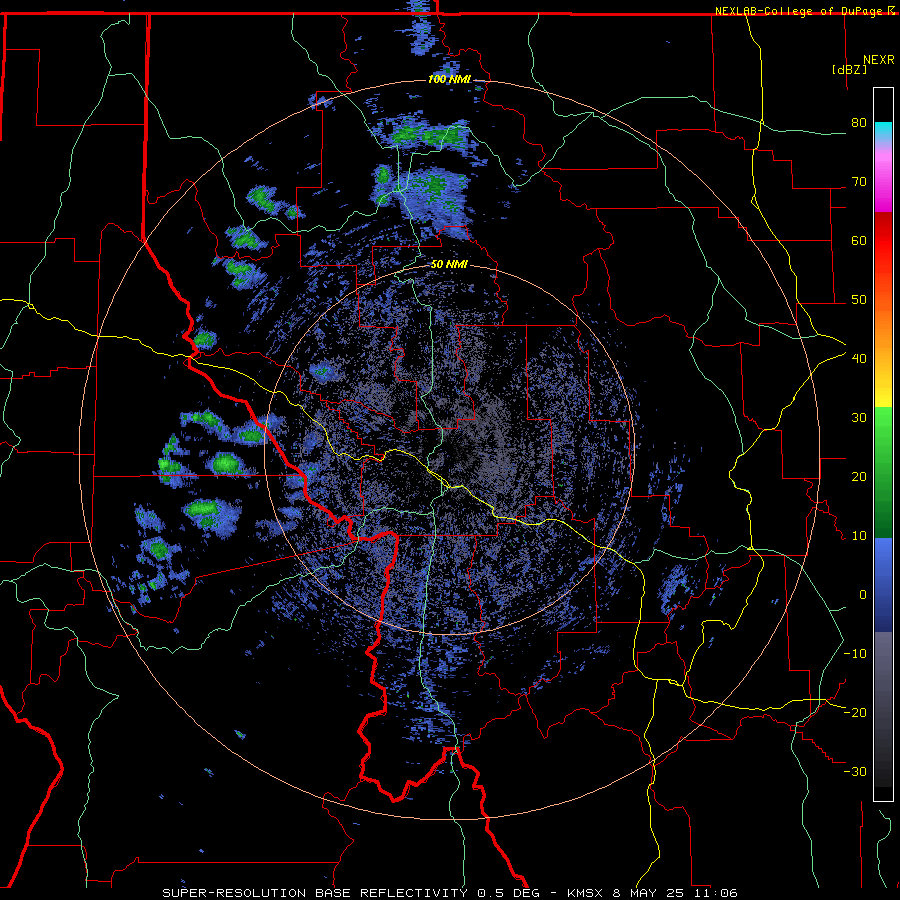Click the 30 value on dBZ scale
The image size is (900, 900).
pos(859,418)
